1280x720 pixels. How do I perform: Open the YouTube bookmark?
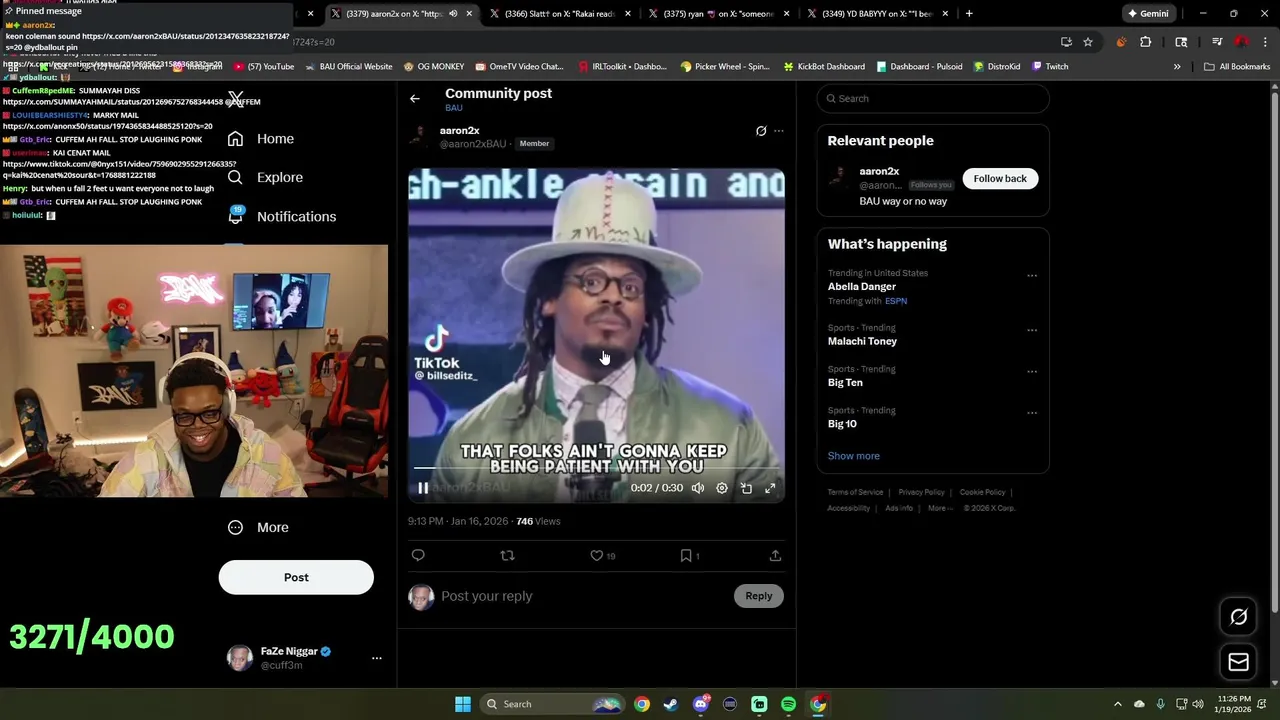point(264,67)
